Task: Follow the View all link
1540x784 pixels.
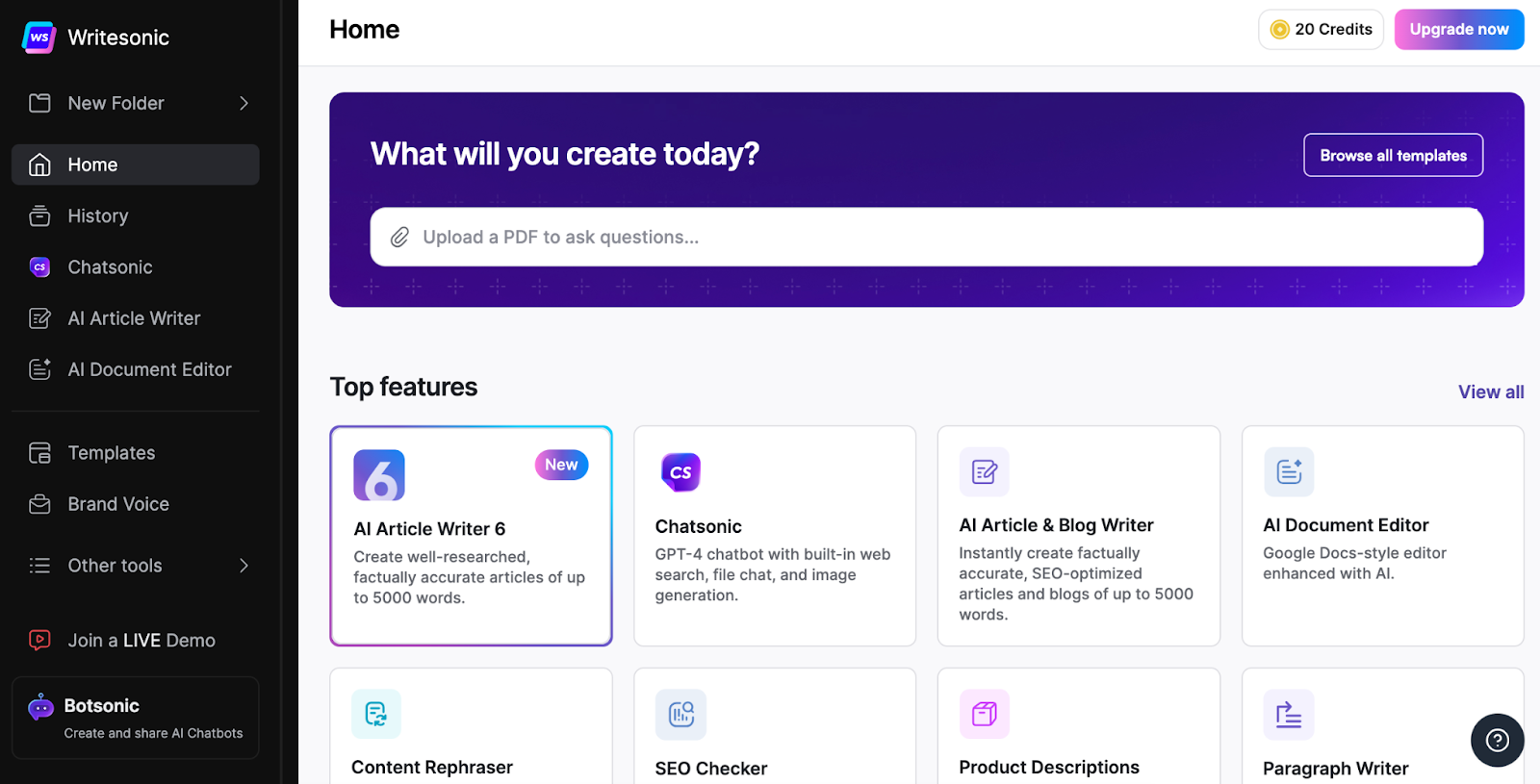Action: (1491, 392)
